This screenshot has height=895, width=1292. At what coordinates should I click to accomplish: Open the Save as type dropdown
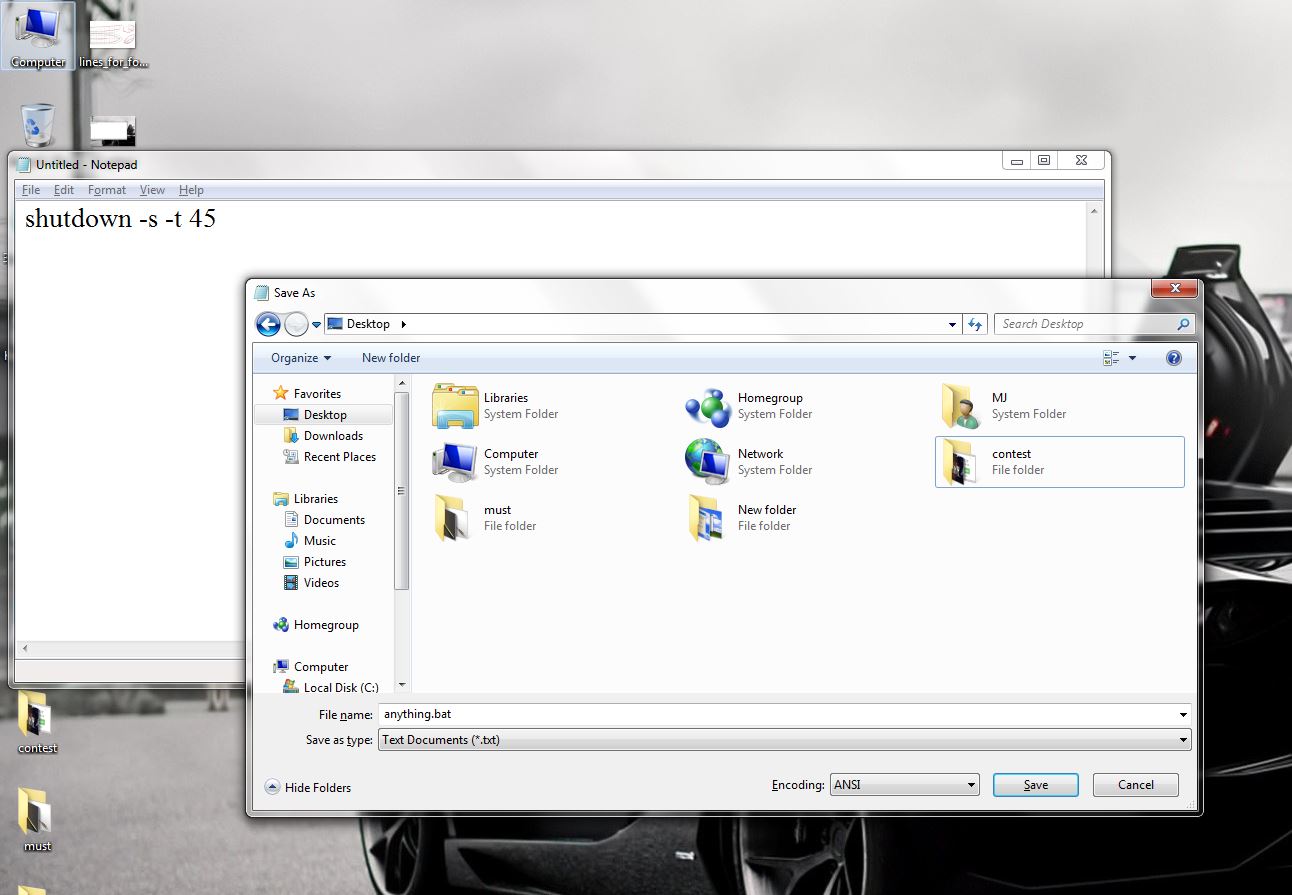point(1182,739)
